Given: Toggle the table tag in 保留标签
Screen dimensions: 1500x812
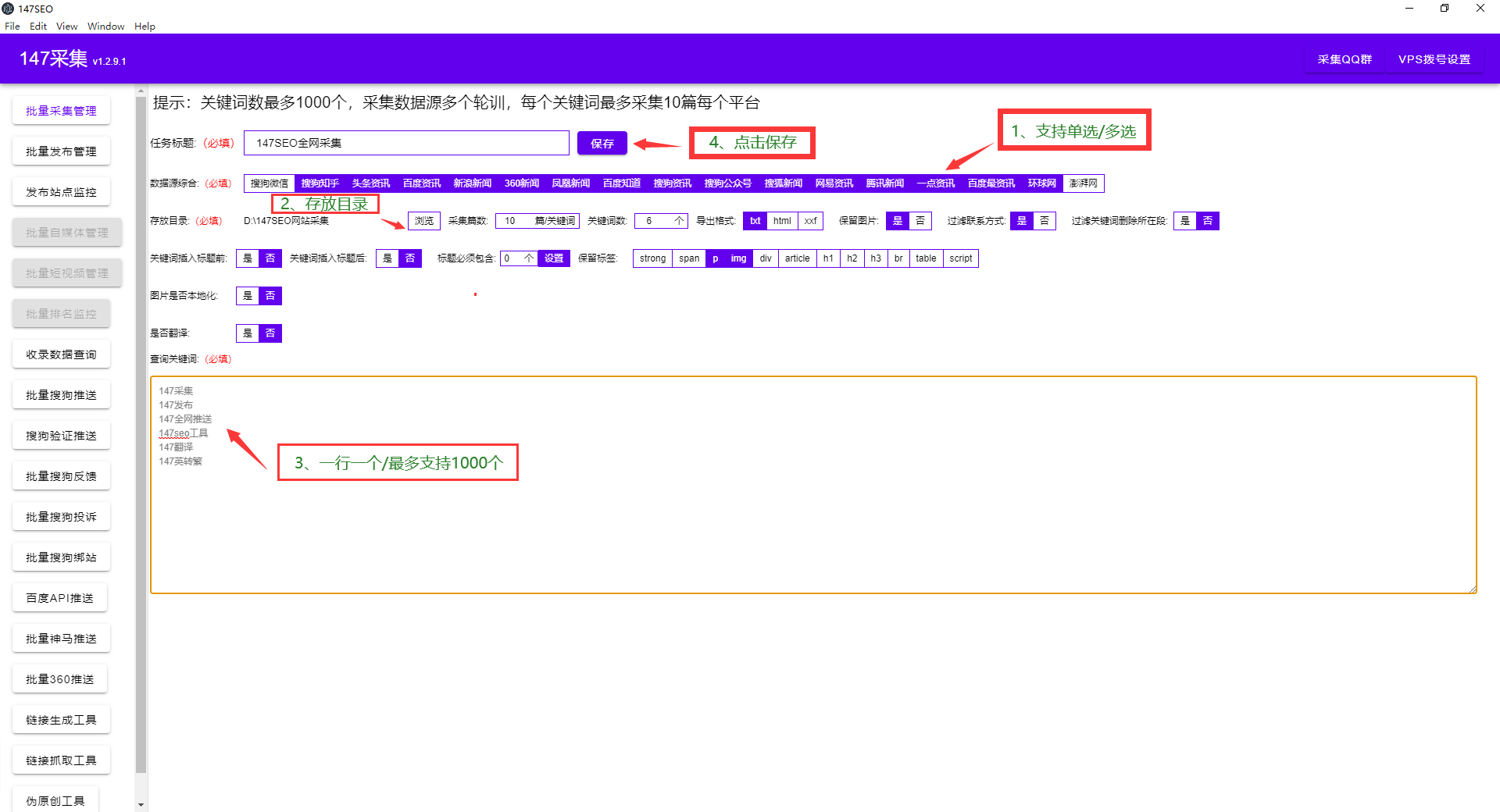Looking at the screenshot, I should coord(927,258).
